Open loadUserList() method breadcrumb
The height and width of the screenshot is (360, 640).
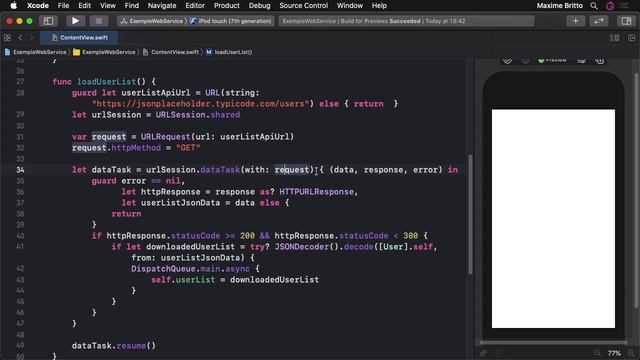pos(229,52)
